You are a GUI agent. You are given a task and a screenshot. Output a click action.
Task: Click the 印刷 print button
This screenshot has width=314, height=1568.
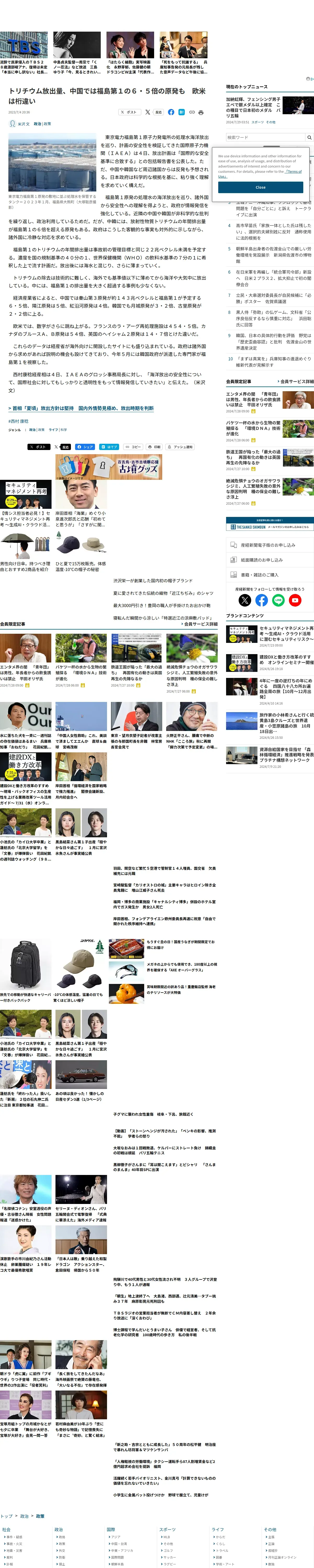pyautogui.click(x=155, y=447)
